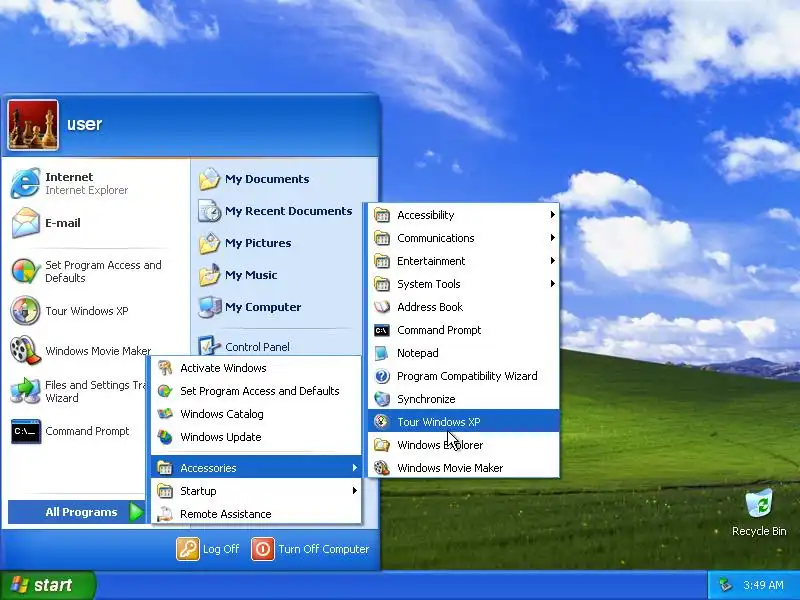Click the Windows Catalog icon

click(165, 414)
